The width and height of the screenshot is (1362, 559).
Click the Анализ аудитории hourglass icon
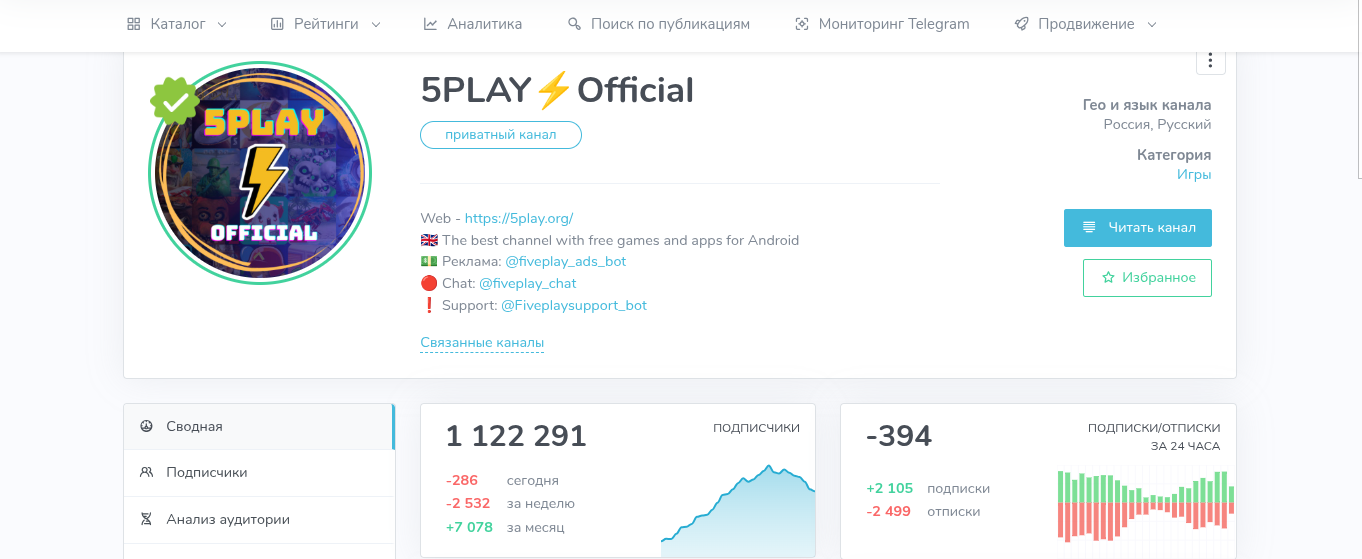[x=146, y=519]
